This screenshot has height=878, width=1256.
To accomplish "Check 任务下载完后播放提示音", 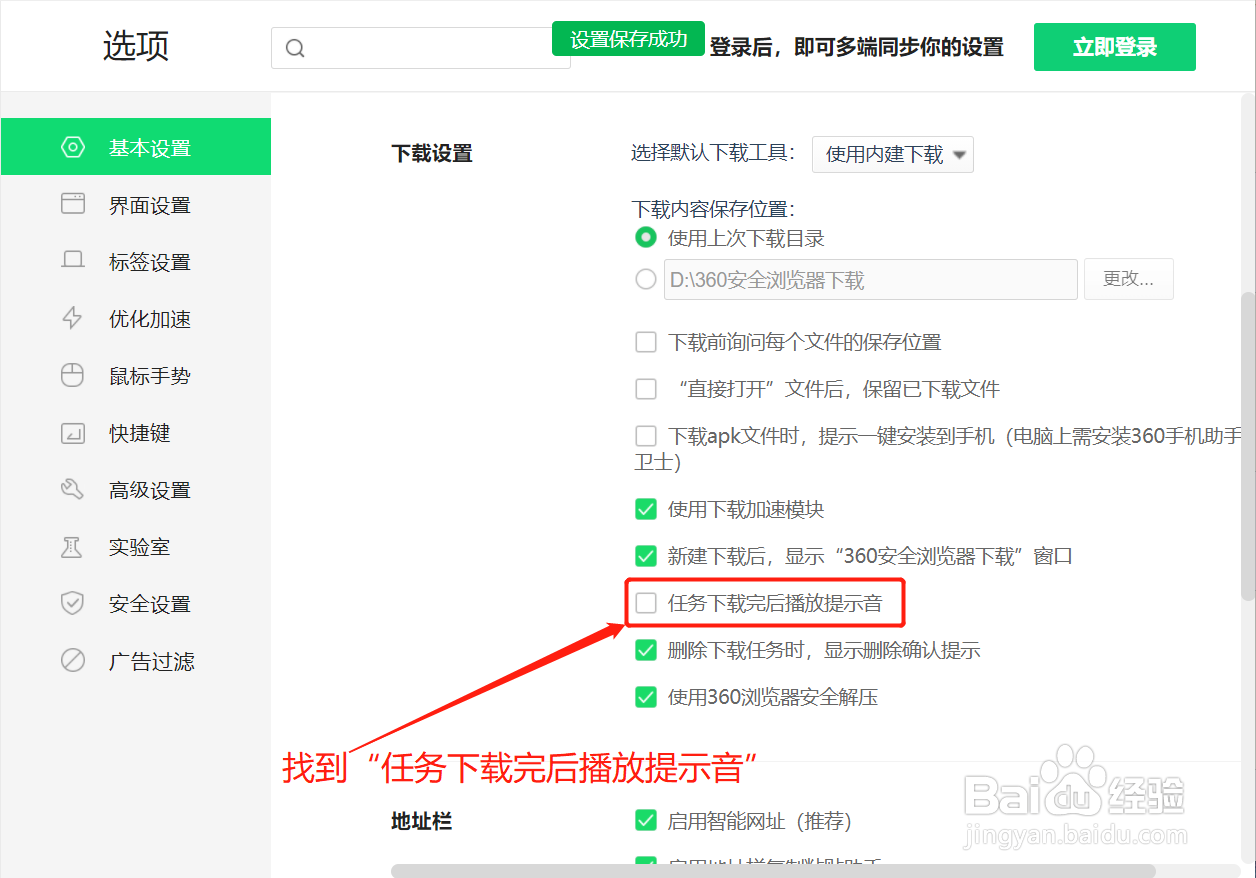I will [x=646, y=603].
